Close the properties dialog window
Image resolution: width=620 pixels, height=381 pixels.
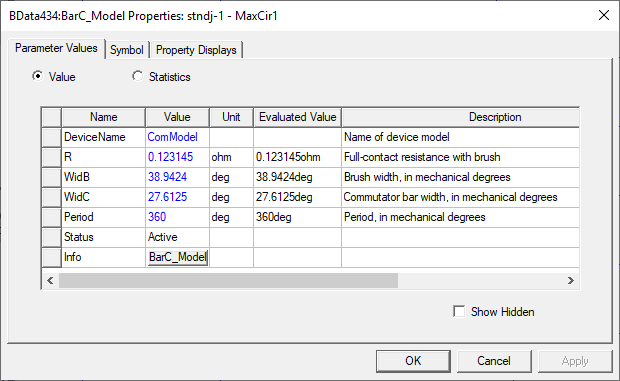pyautogui.click(x=603, y=15)
